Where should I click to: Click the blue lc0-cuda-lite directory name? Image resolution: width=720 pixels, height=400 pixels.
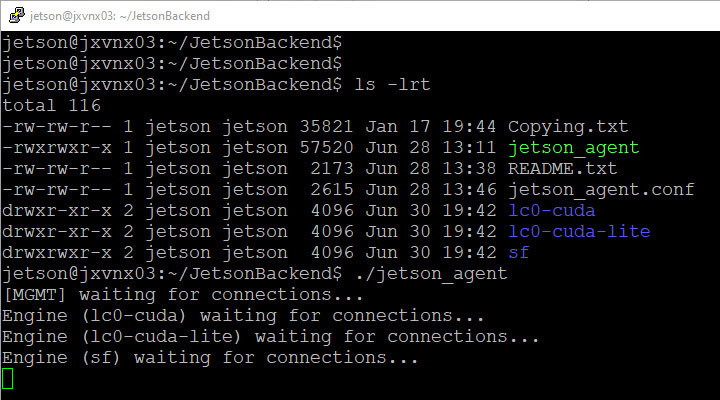point(579,232)
